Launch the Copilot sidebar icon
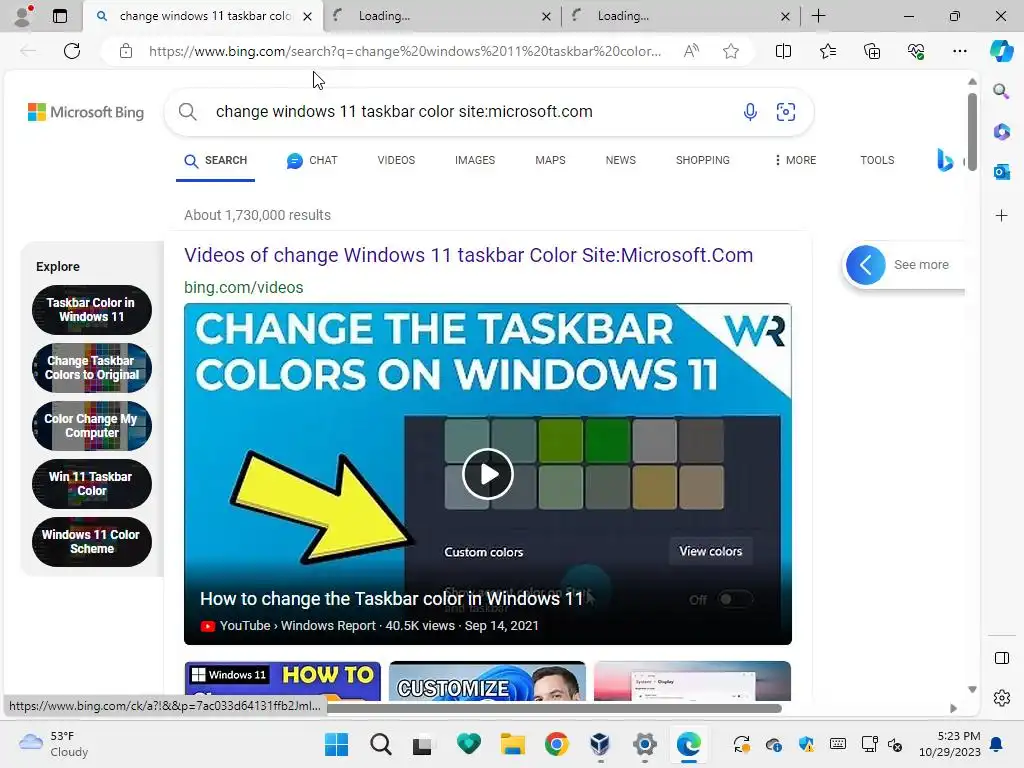The height and width of the screenshot is (768, 1024). point(1001,51)
